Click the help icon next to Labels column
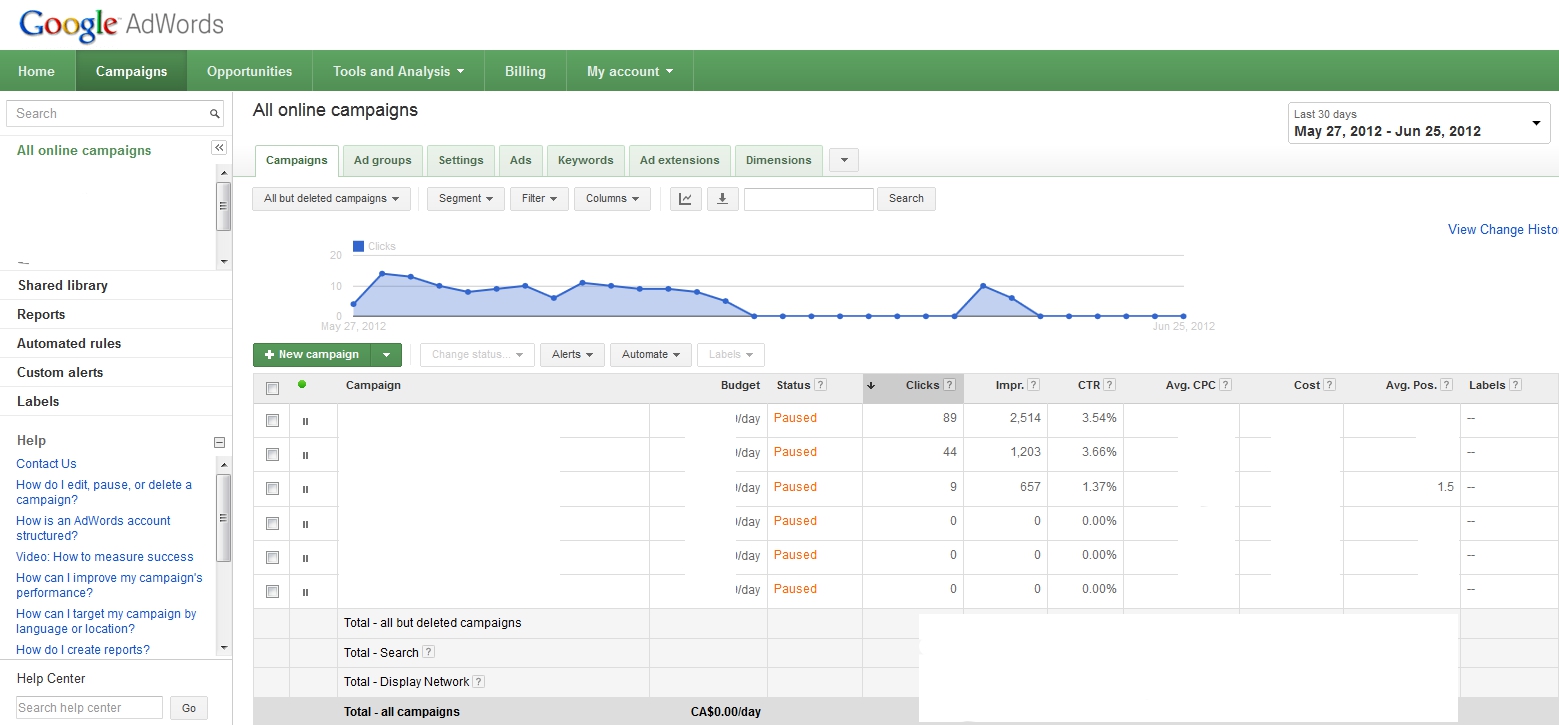The image size is (1559, 725). [1515, 385]
